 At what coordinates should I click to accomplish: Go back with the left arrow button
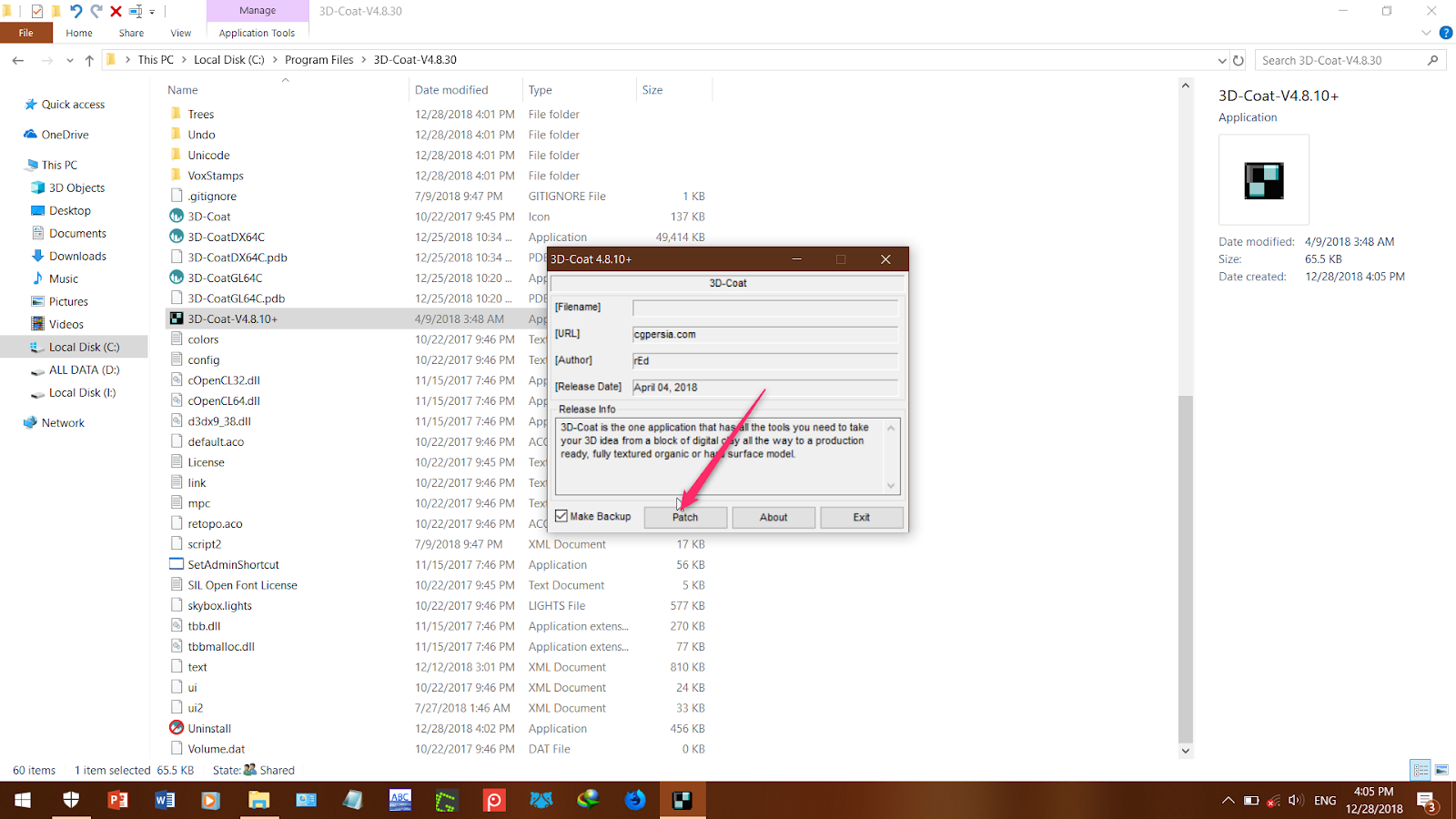18,60
